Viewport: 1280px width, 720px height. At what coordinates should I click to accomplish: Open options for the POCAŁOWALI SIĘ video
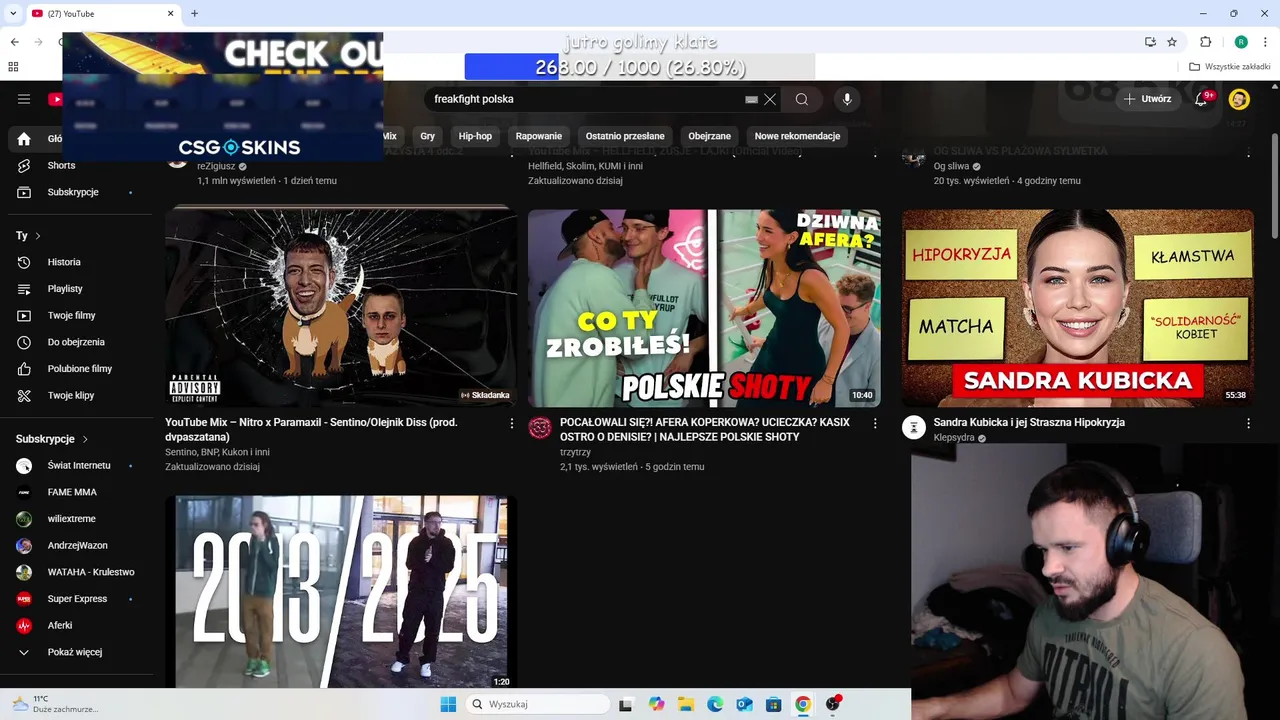(875, 424)
